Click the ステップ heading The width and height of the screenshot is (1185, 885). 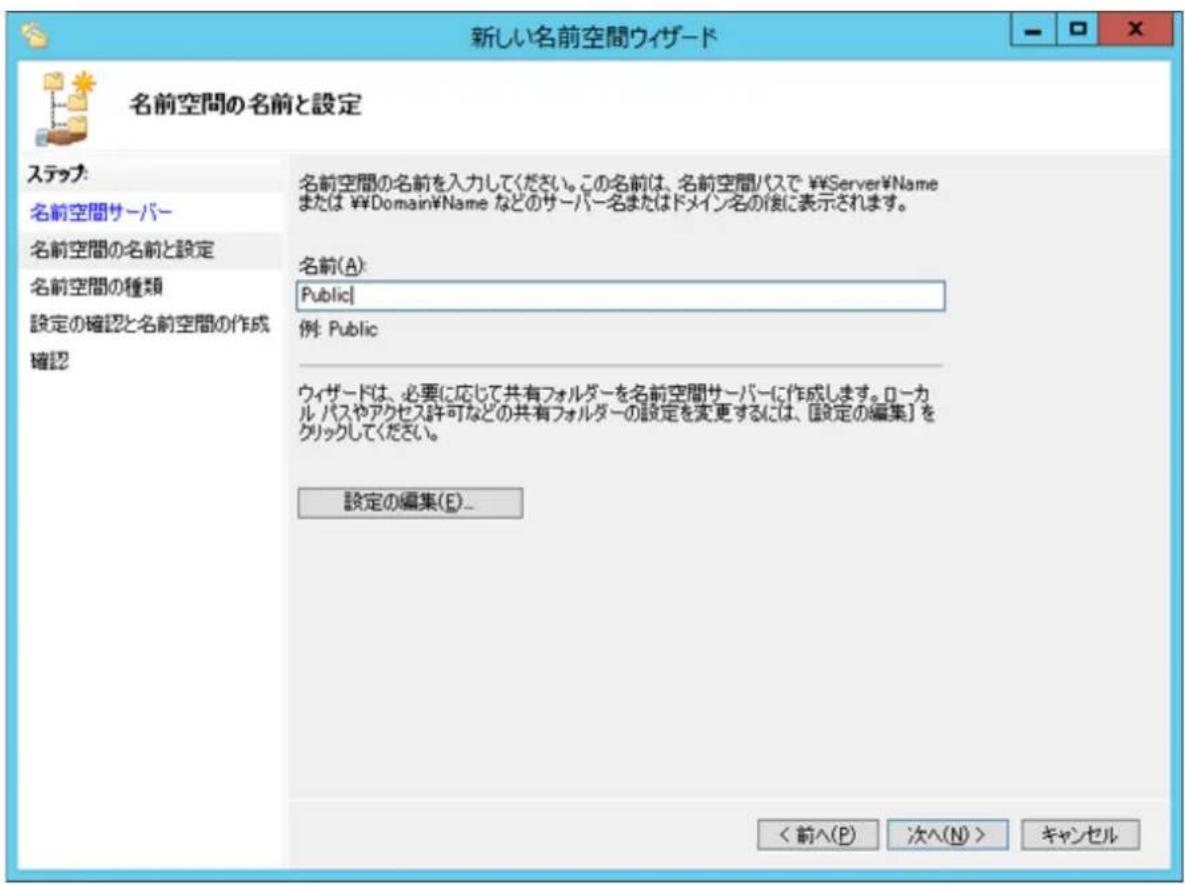pyautogui.click(x=57, y=174)
